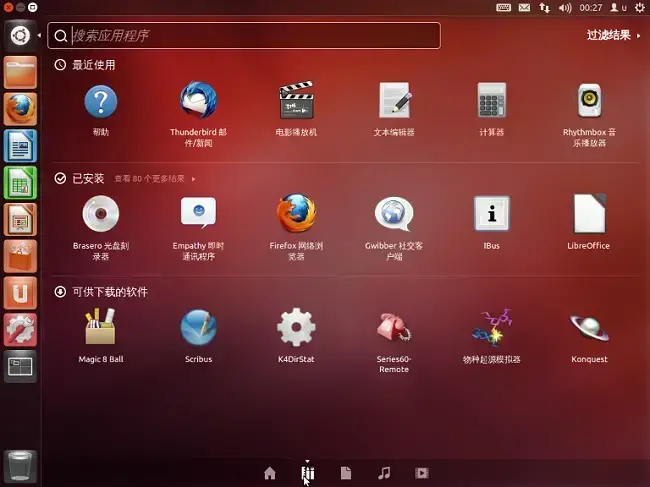Switch to the Files lens tab
Viewport: 650px width, 487px height.
tap(346, 473)
